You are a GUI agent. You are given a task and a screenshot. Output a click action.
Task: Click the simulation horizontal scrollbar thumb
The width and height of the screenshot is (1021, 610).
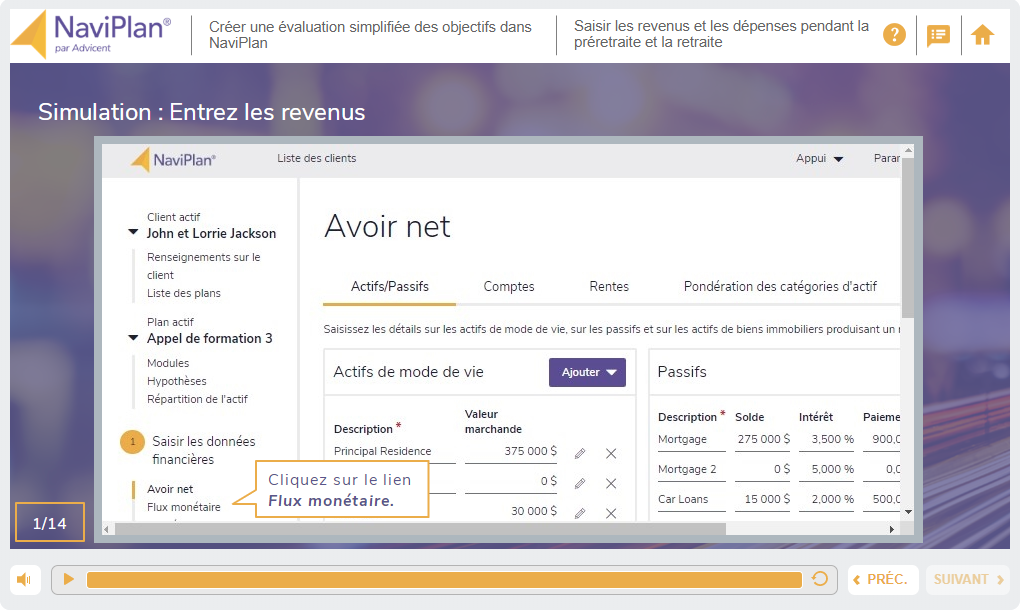point(420,529)
